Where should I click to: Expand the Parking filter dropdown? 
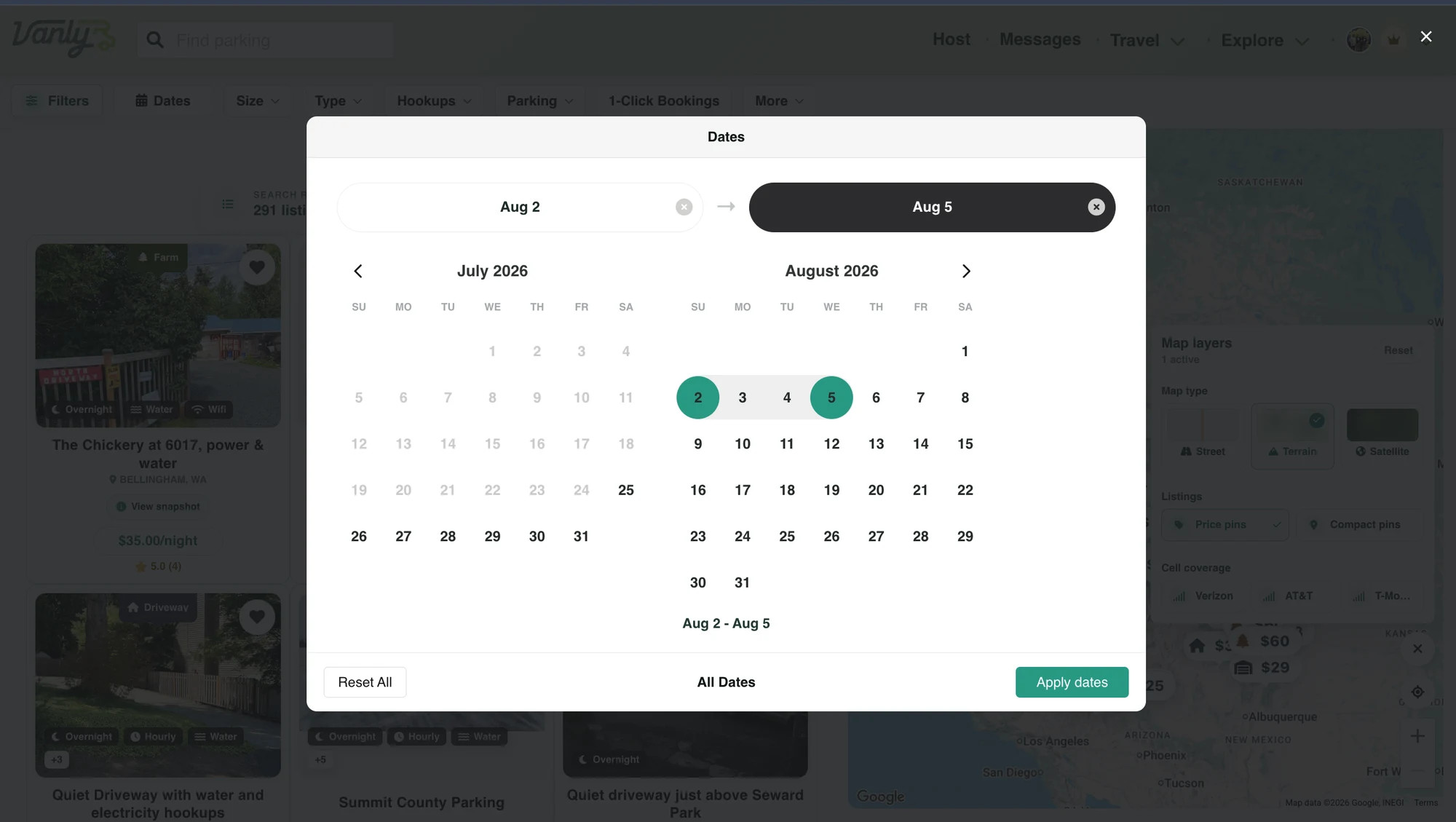540,101
